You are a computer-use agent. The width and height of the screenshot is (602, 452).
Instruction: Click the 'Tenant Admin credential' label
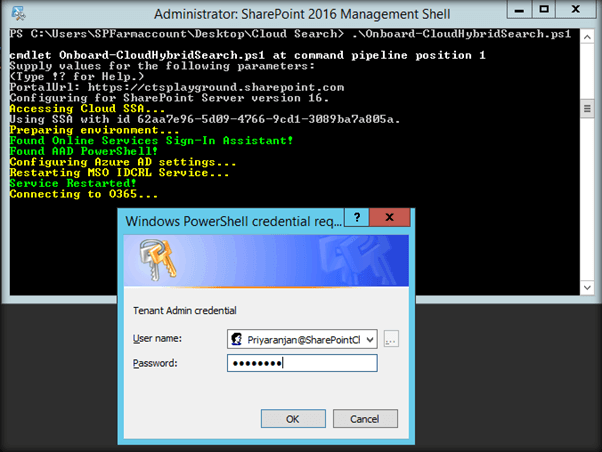tap(185, 311)
